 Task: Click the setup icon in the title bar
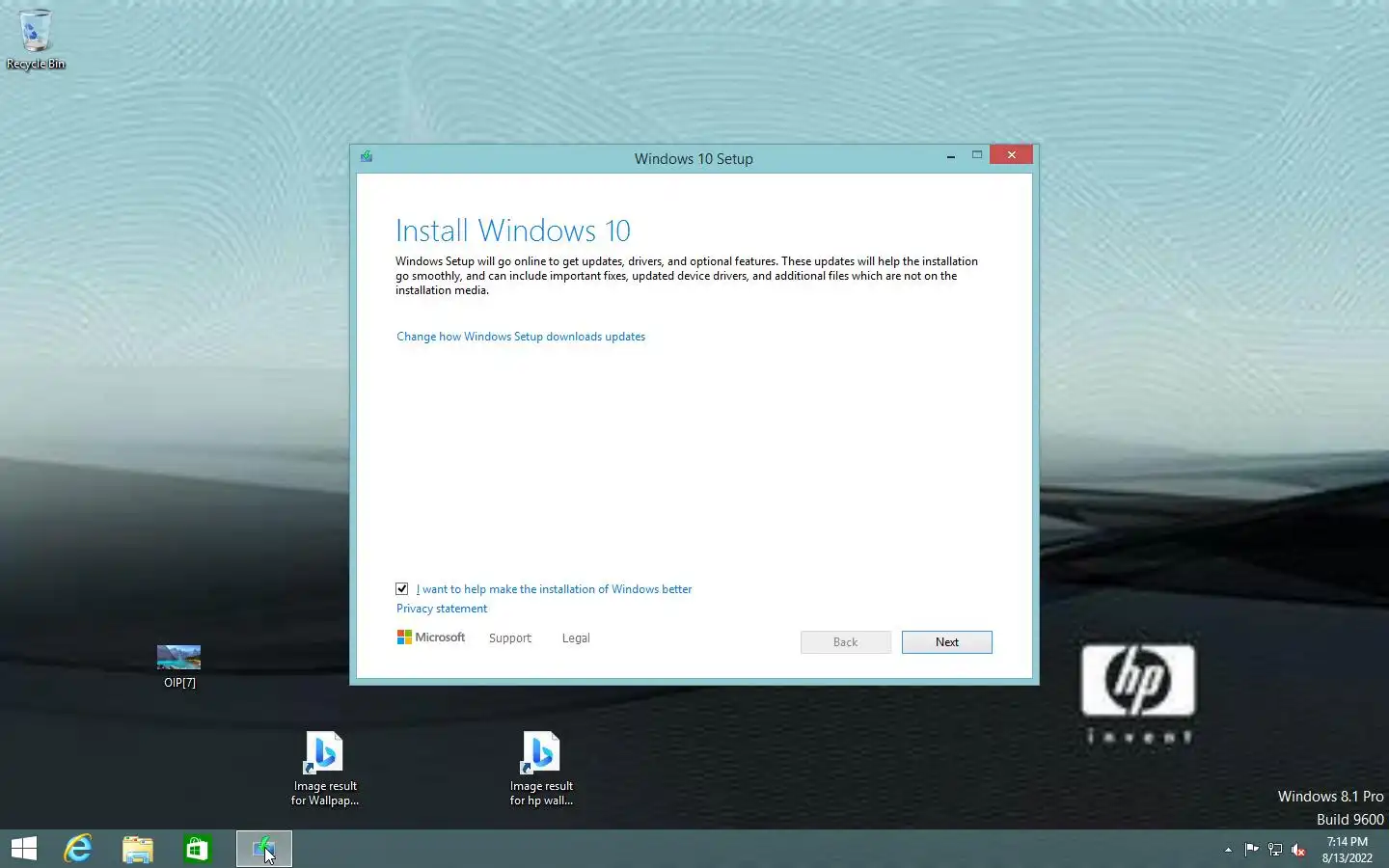pyautogui.click(x=367, y=156)
